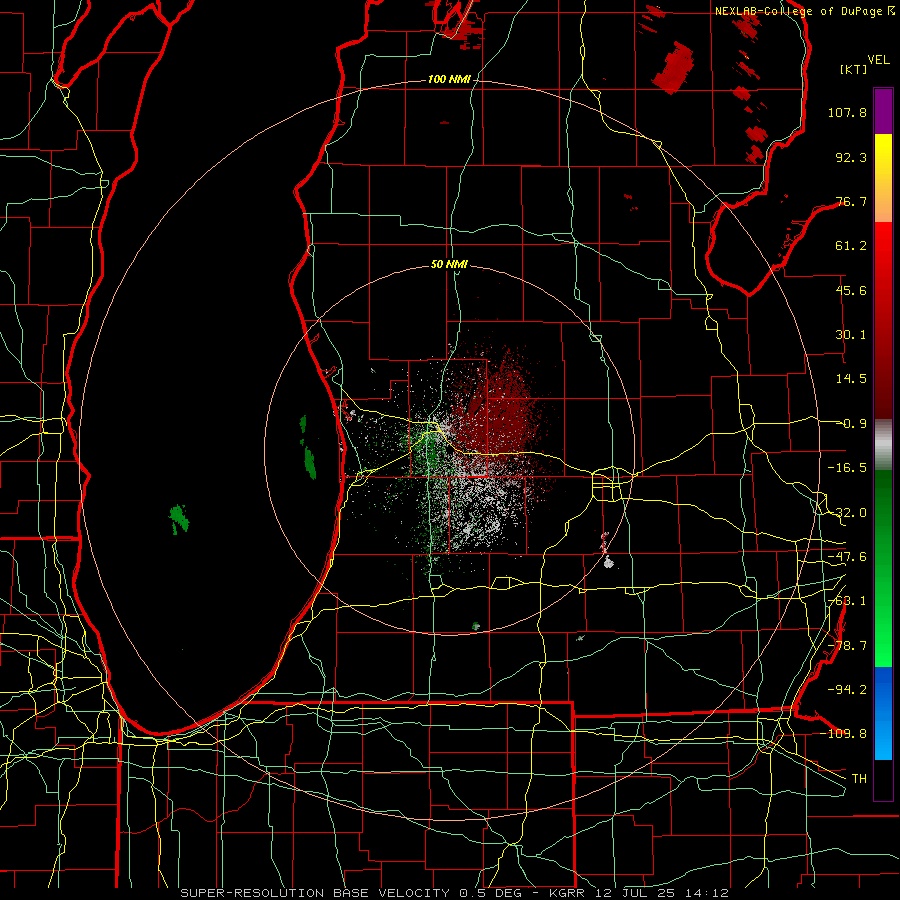Select the 107.8 velocity scale value
The width and height of the screenshot is (900, 900).
(x=847, y=112)
